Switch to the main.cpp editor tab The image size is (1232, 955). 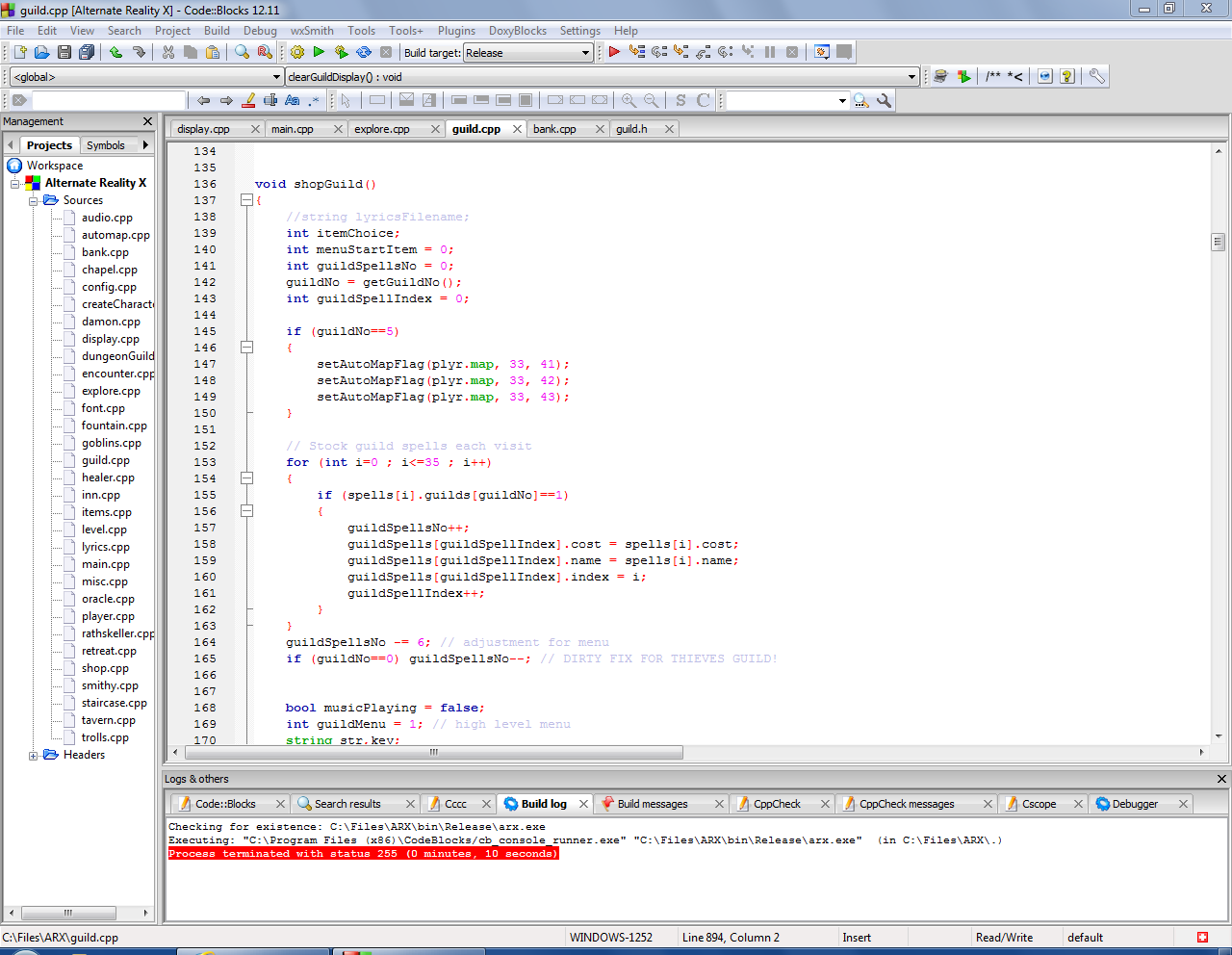293,129
